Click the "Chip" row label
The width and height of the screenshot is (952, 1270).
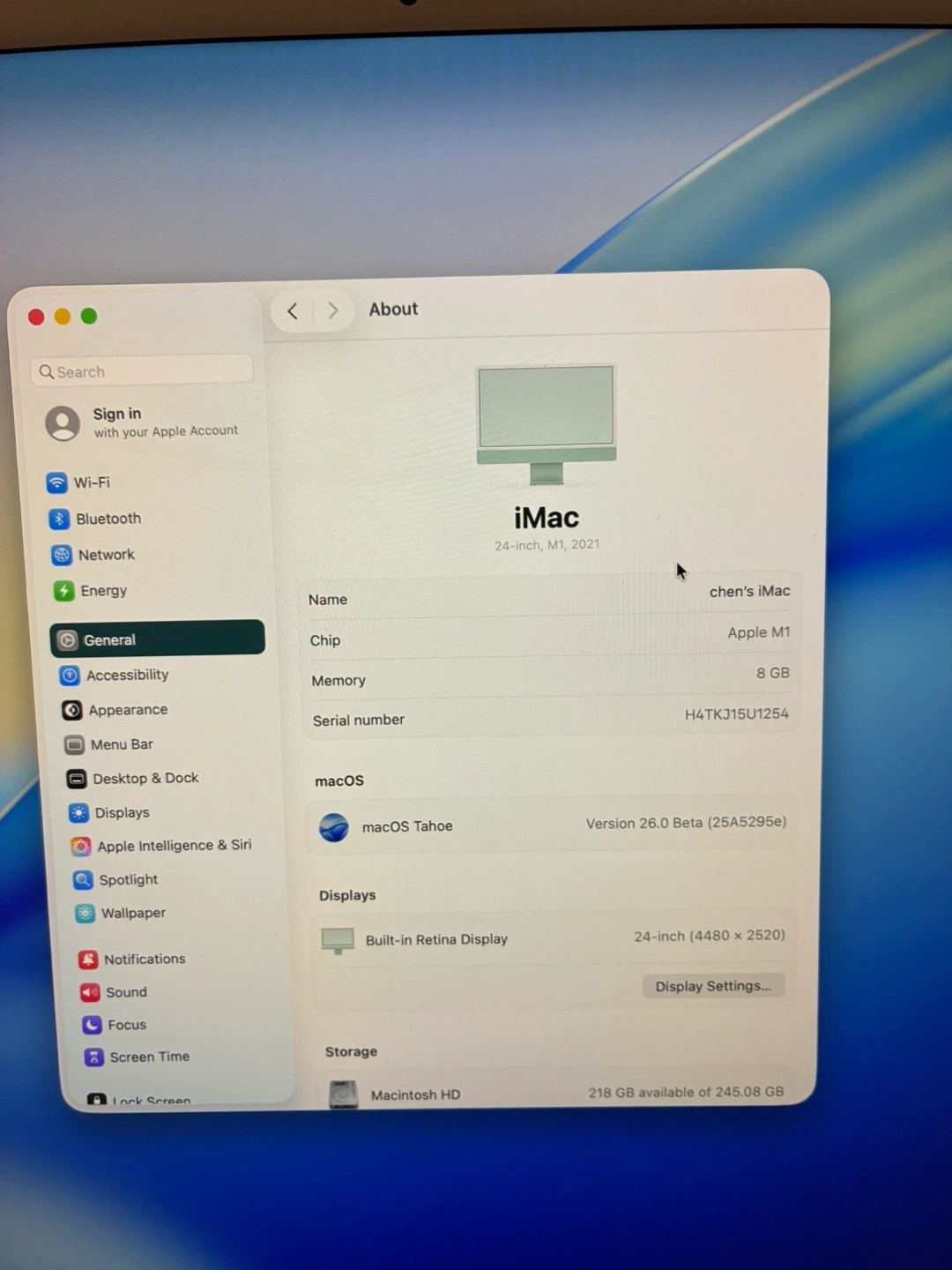325,640
